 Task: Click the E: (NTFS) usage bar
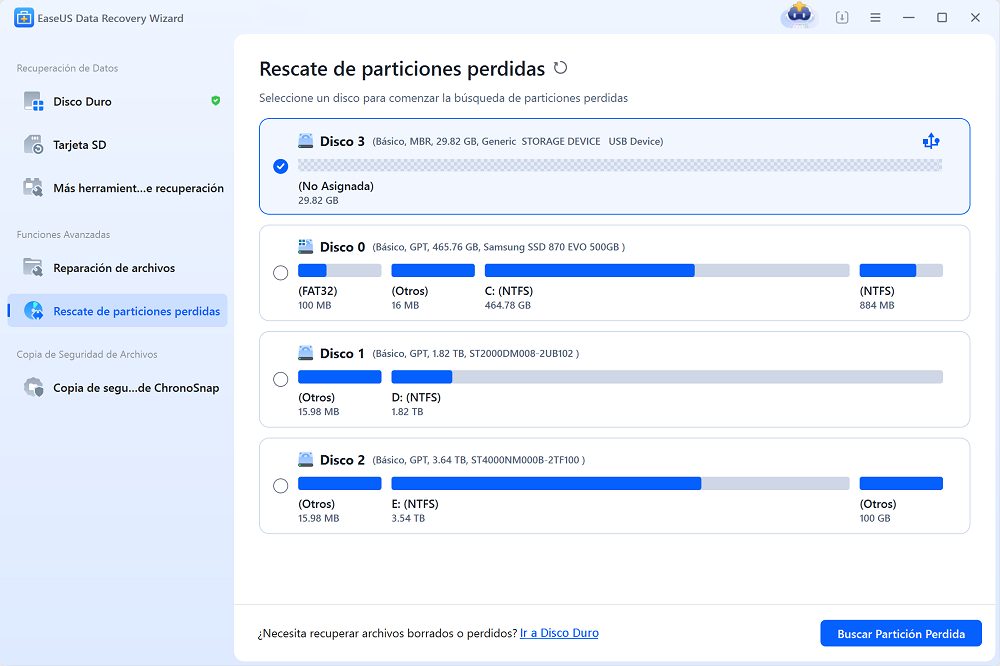point(621,484)
